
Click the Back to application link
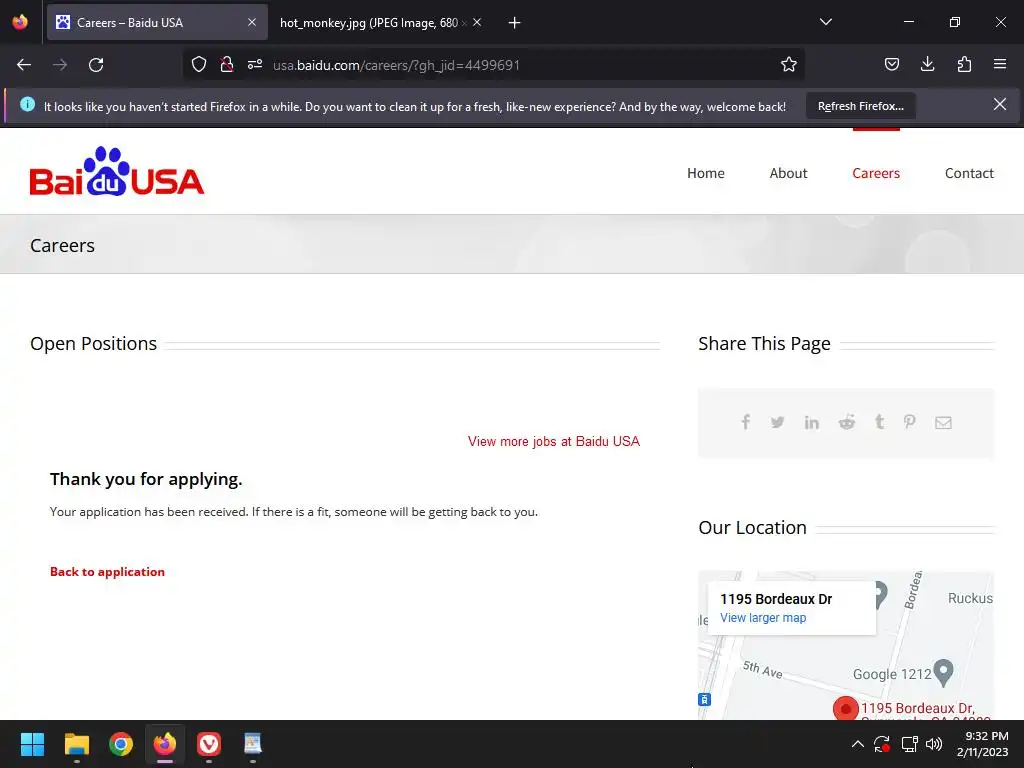pyautogui.click(x=107, y=571)
